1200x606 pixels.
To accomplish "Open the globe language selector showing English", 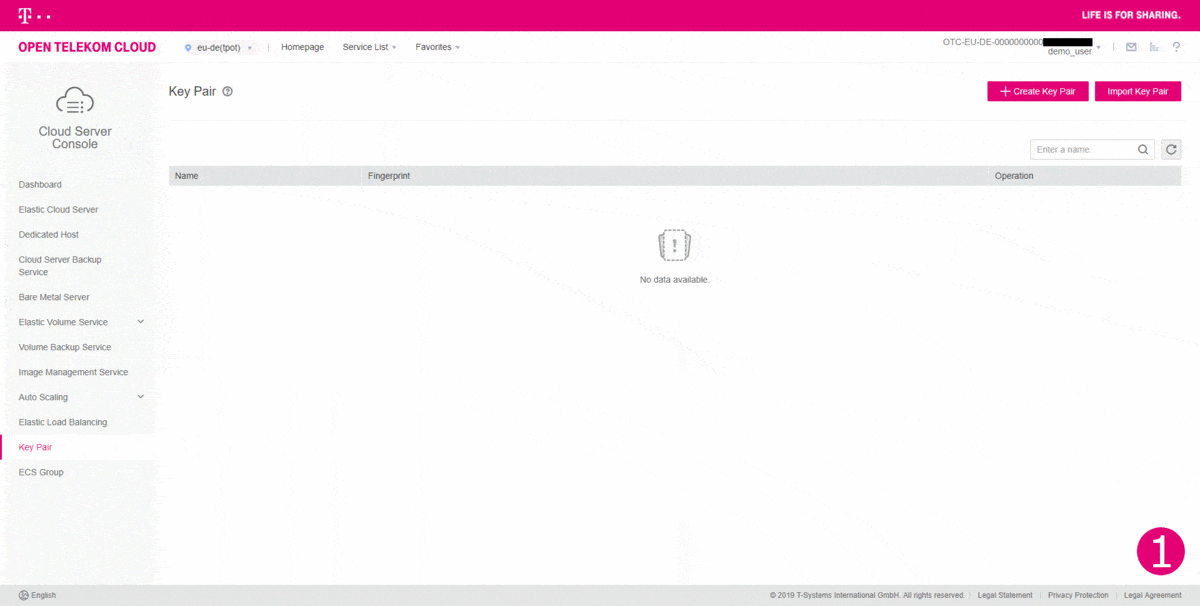I will pyautogui.click(x=24, y=595).
